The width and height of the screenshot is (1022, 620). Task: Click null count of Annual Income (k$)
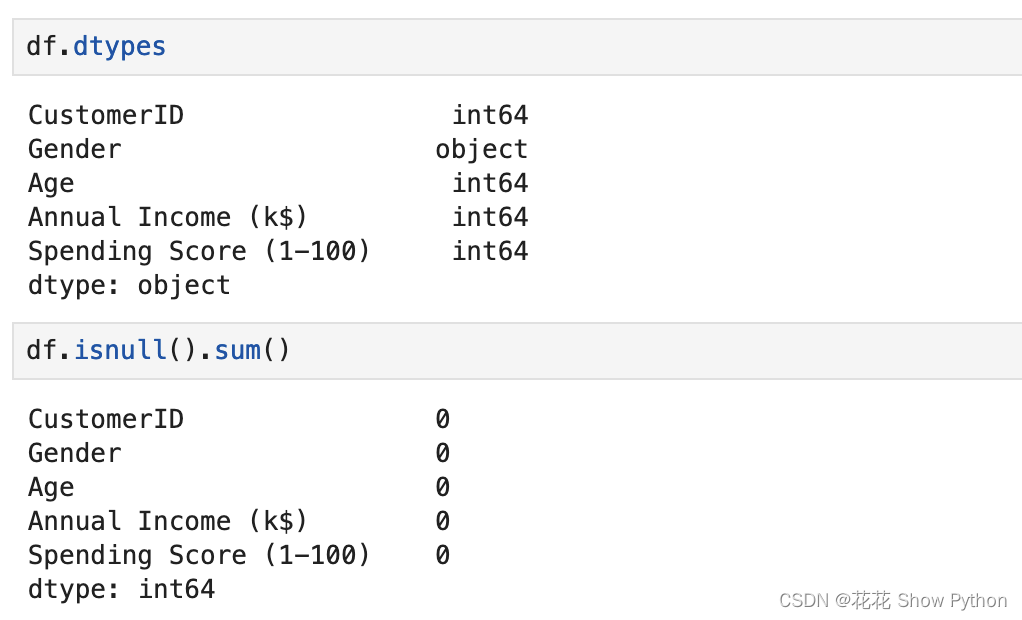coord(442,521)
